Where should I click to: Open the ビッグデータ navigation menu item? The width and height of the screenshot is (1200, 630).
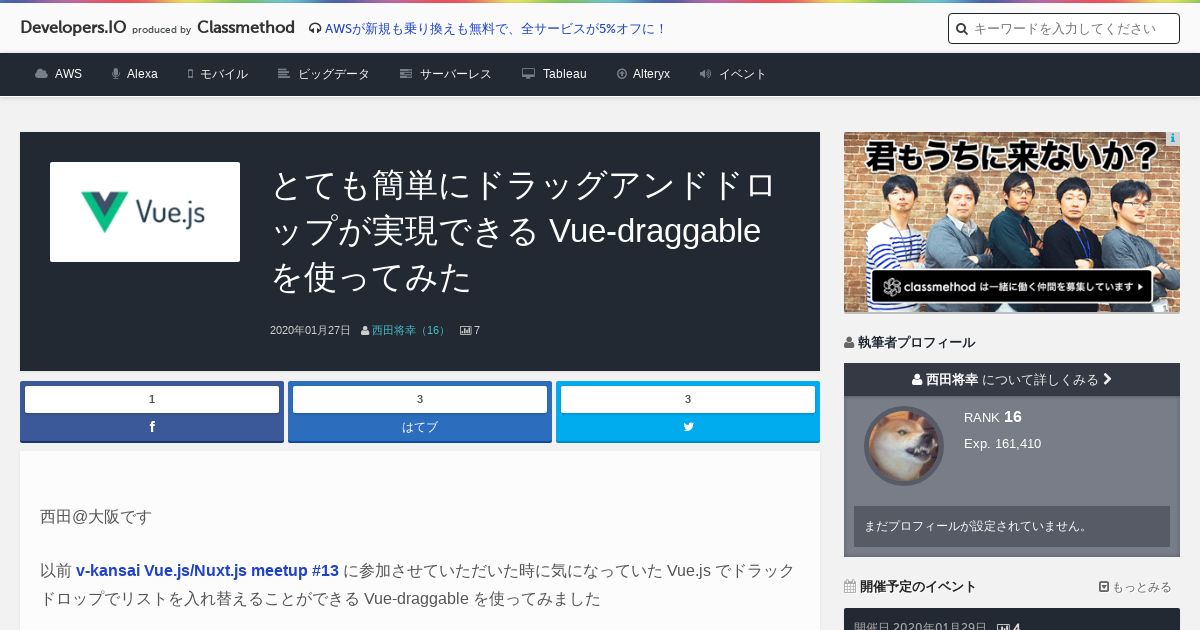point(334,74)
